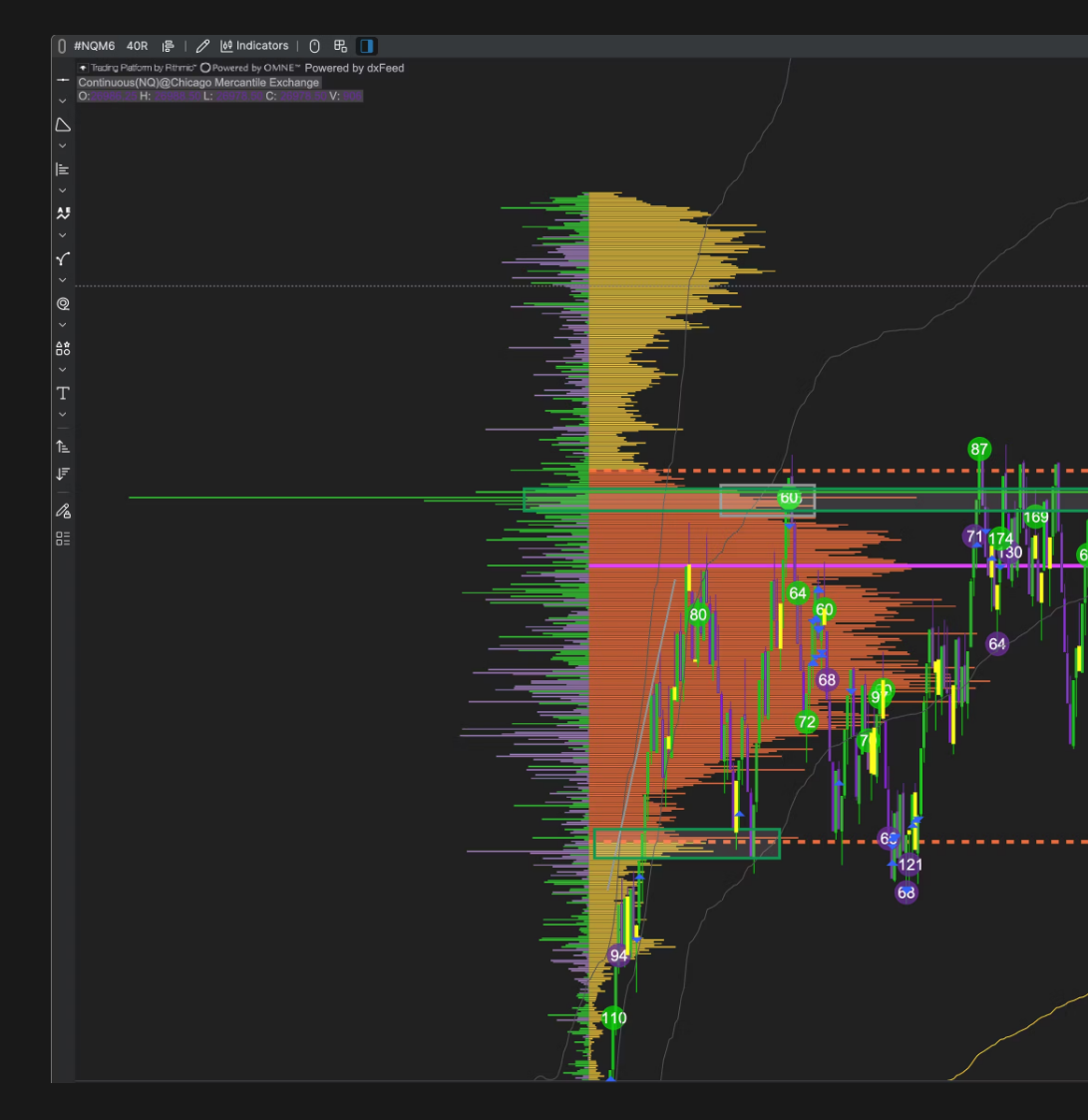Screen dimensions: 1088x1120
Task: Toggle lock drawings pencil icon
Action: 63,511
